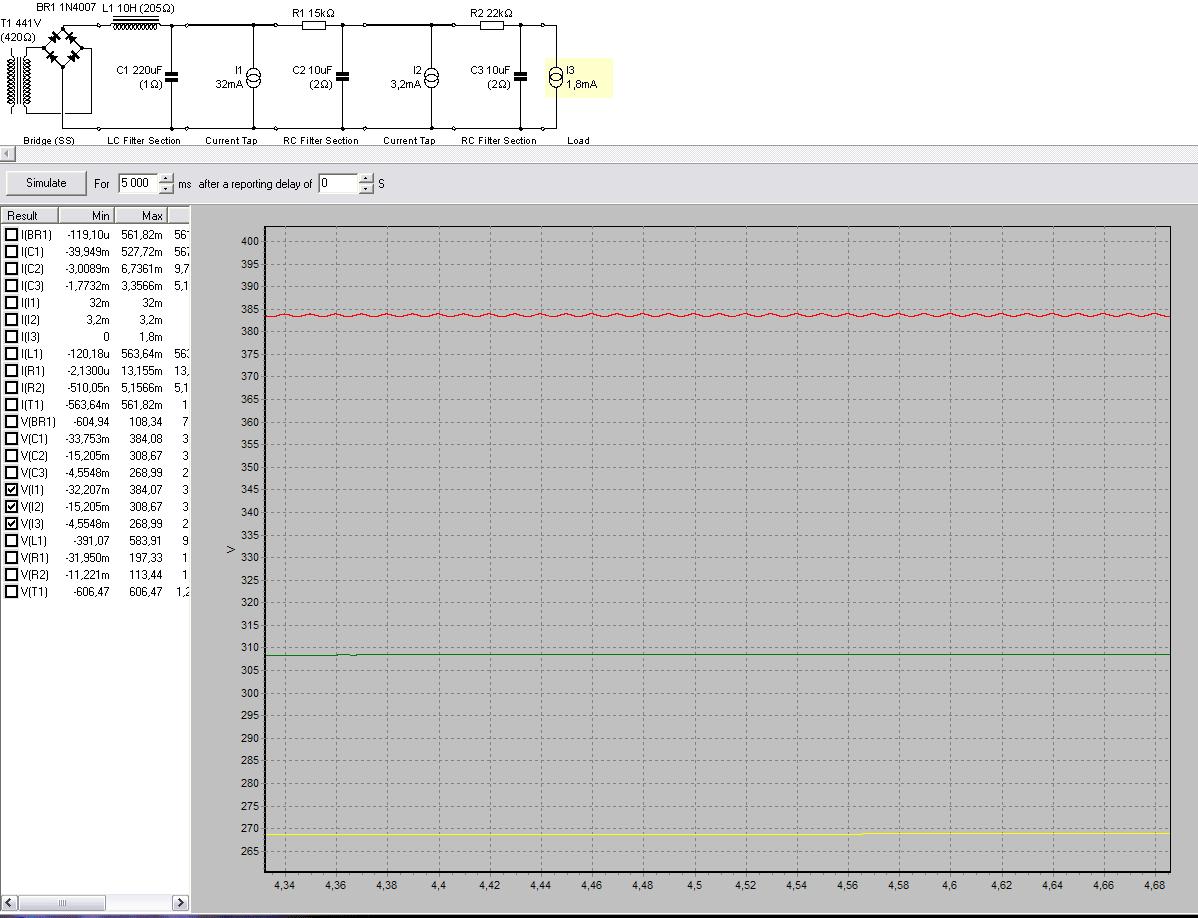Select the R1 15kΩ resistor symbol
This screenshot has width=1198, height=918.
(314, 25)
